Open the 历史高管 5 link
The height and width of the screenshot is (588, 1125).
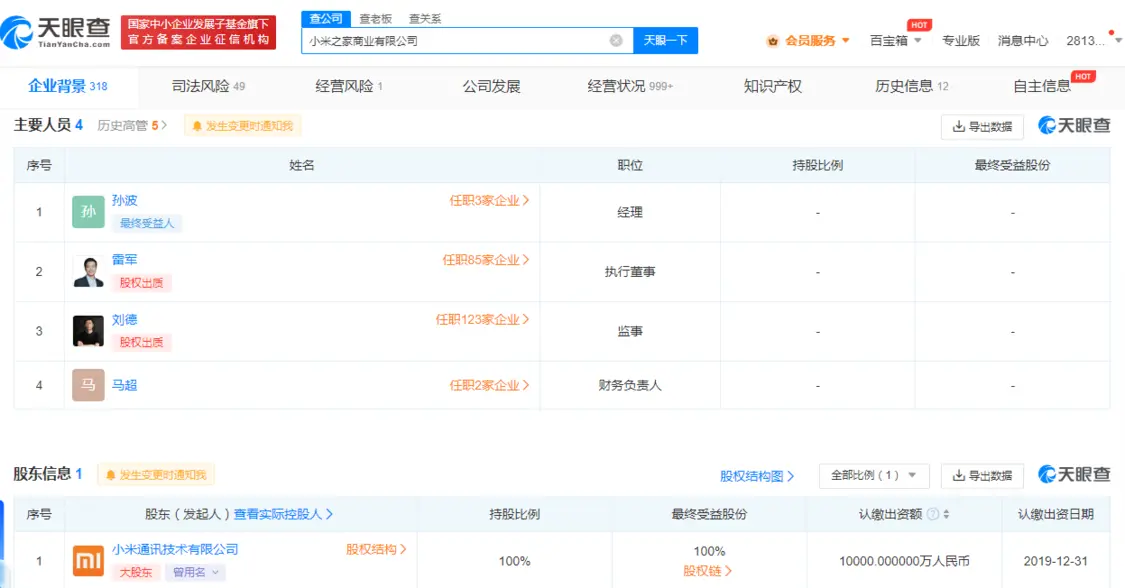(132, 126)
